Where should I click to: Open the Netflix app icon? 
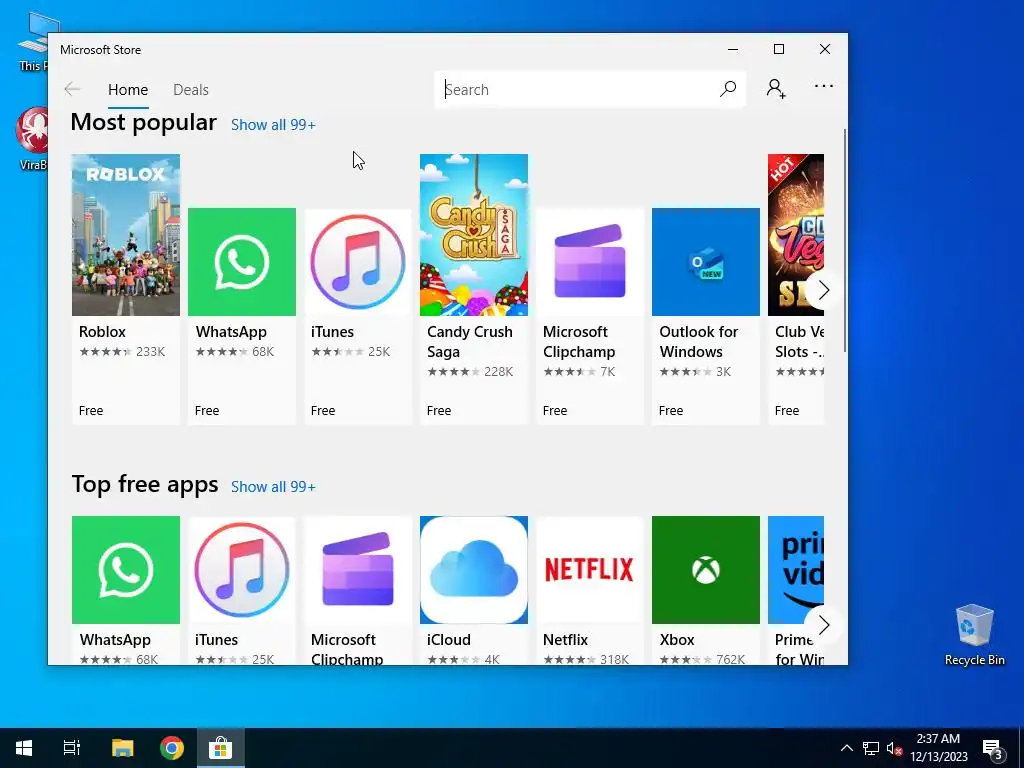[x=590, y=570]
